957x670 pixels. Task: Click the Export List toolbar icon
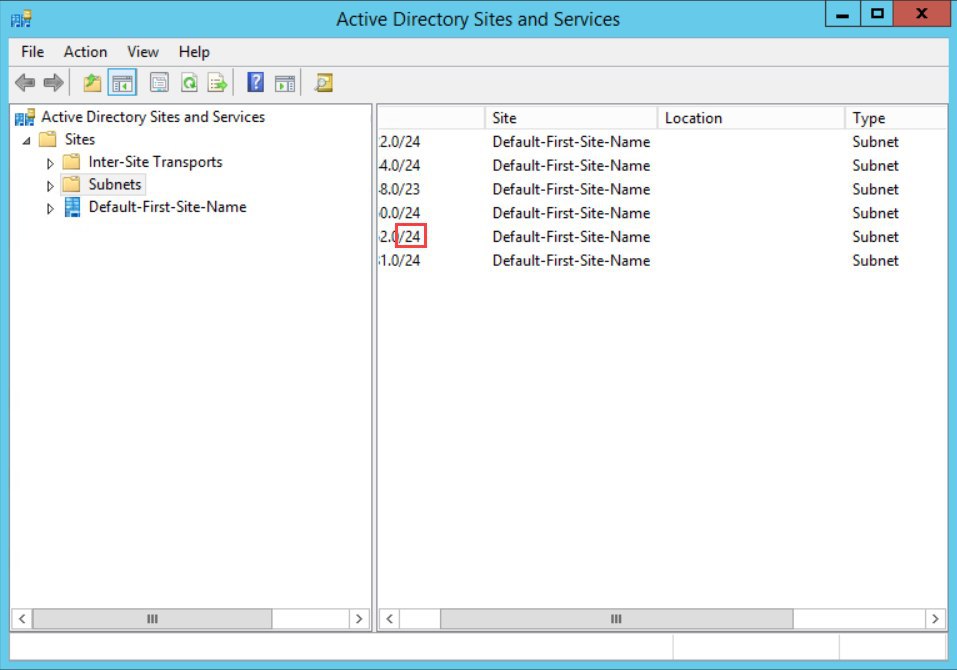[217, 82]
